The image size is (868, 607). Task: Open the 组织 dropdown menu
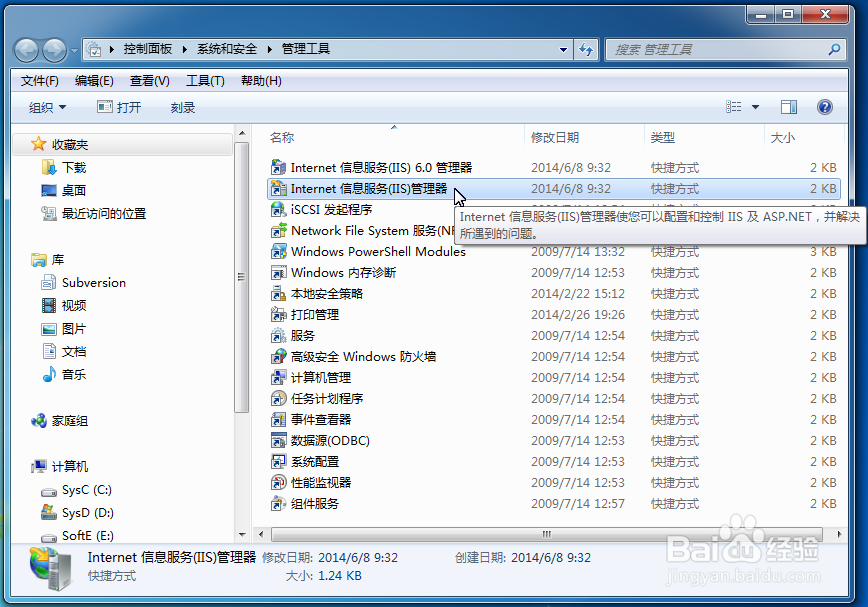point(47,108)
